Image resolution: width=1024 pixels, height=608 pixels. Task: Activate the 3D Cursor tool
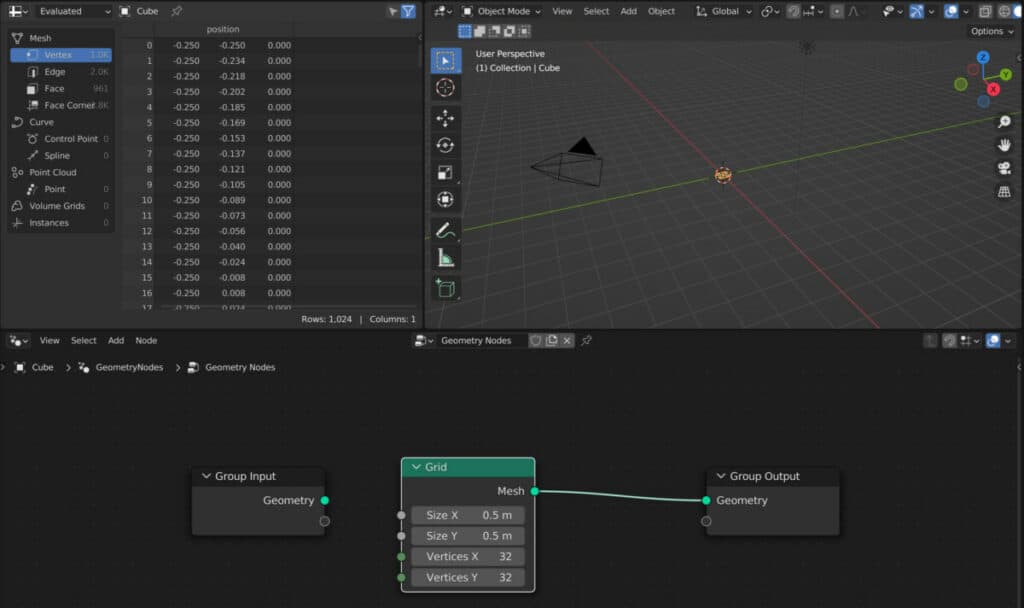[x=445, y=88]
